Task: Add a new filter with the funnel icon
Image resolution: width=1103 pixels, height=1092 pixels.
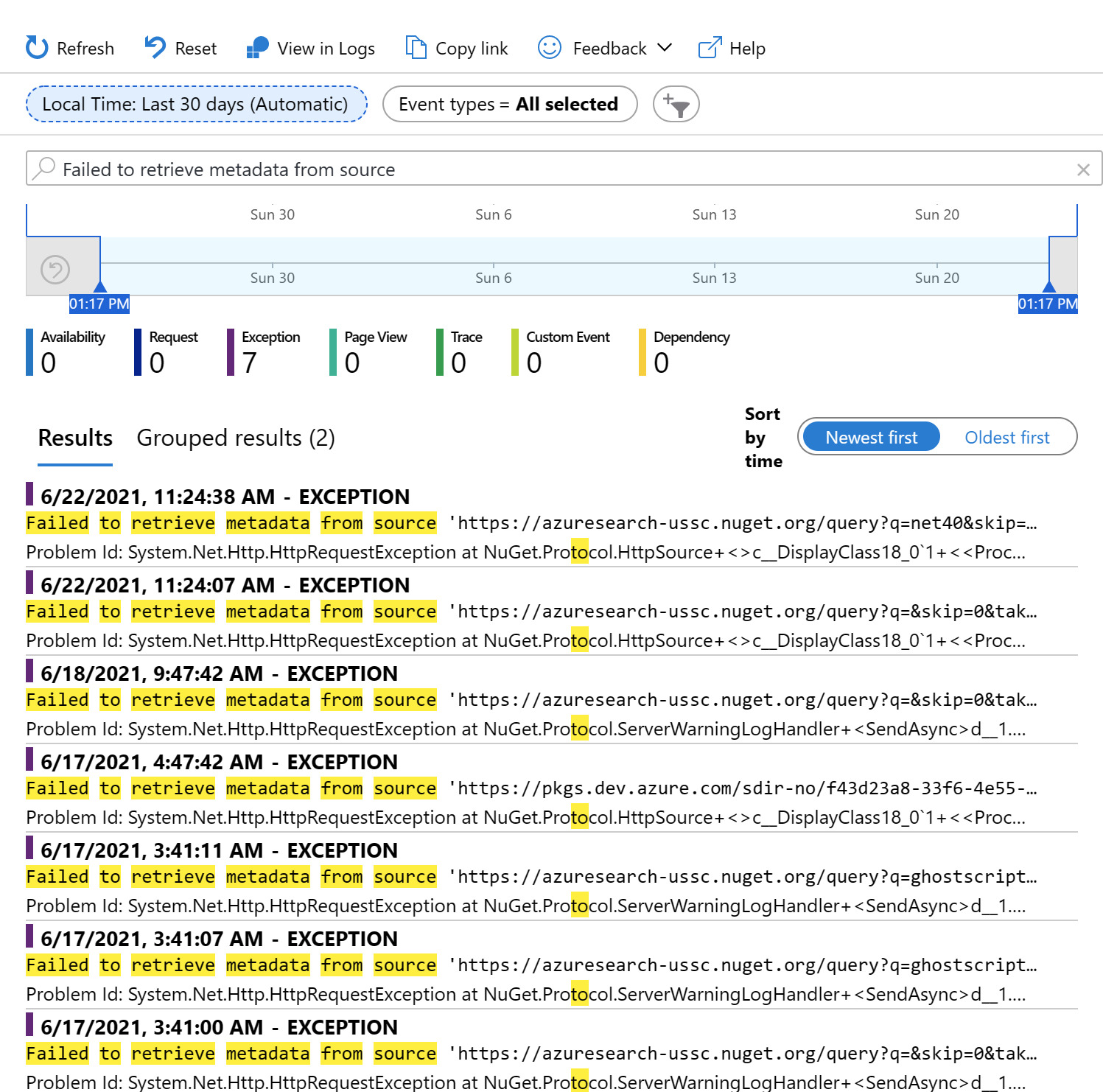Action: [675, 104]
